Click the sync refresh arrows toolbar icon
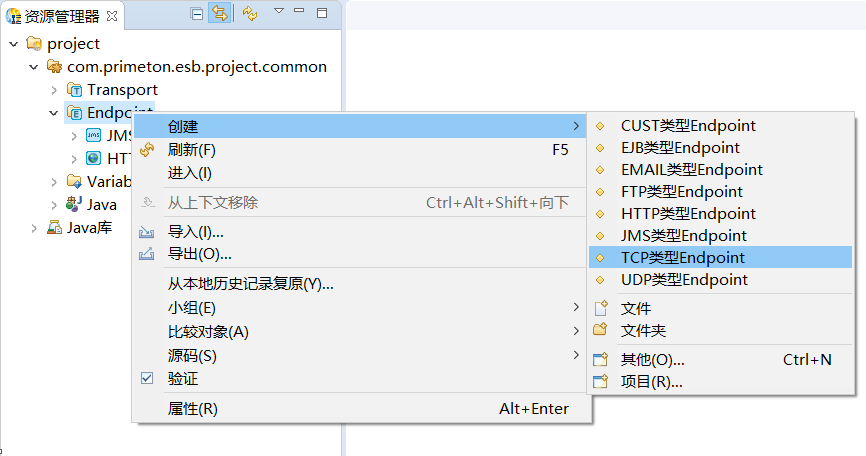 click(x=250, y=14)
